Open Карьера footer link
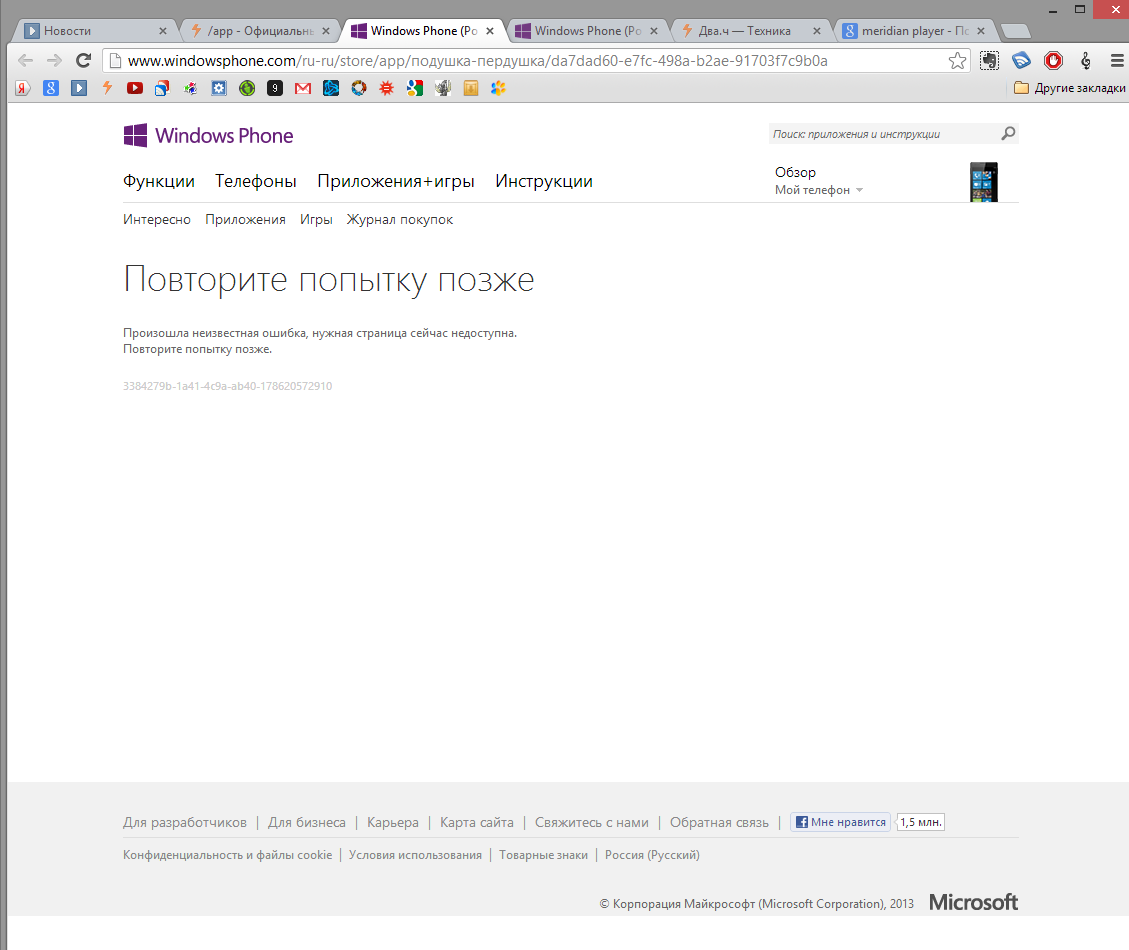Image resolution: width=1129 pixels, height=950 pixels. coord(392,823)
